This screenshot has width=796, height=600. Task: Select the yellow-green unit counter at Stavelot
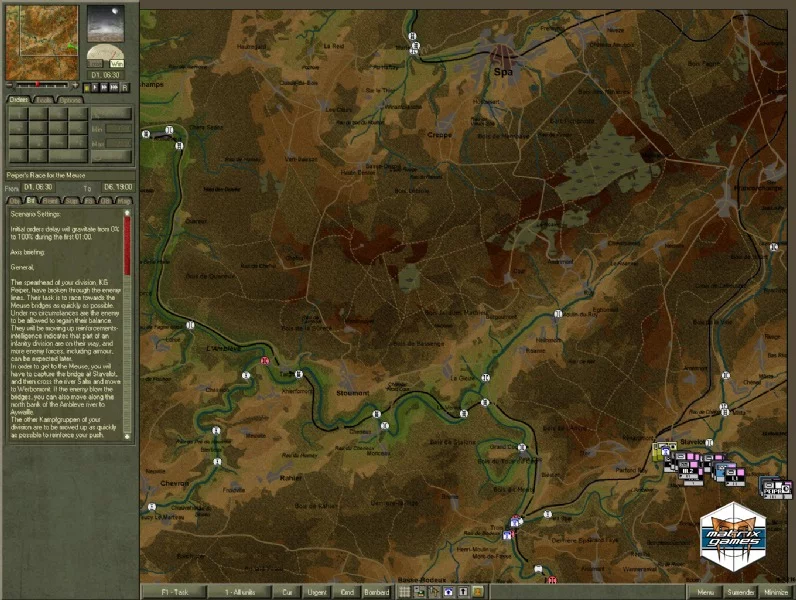click(658, 451)
